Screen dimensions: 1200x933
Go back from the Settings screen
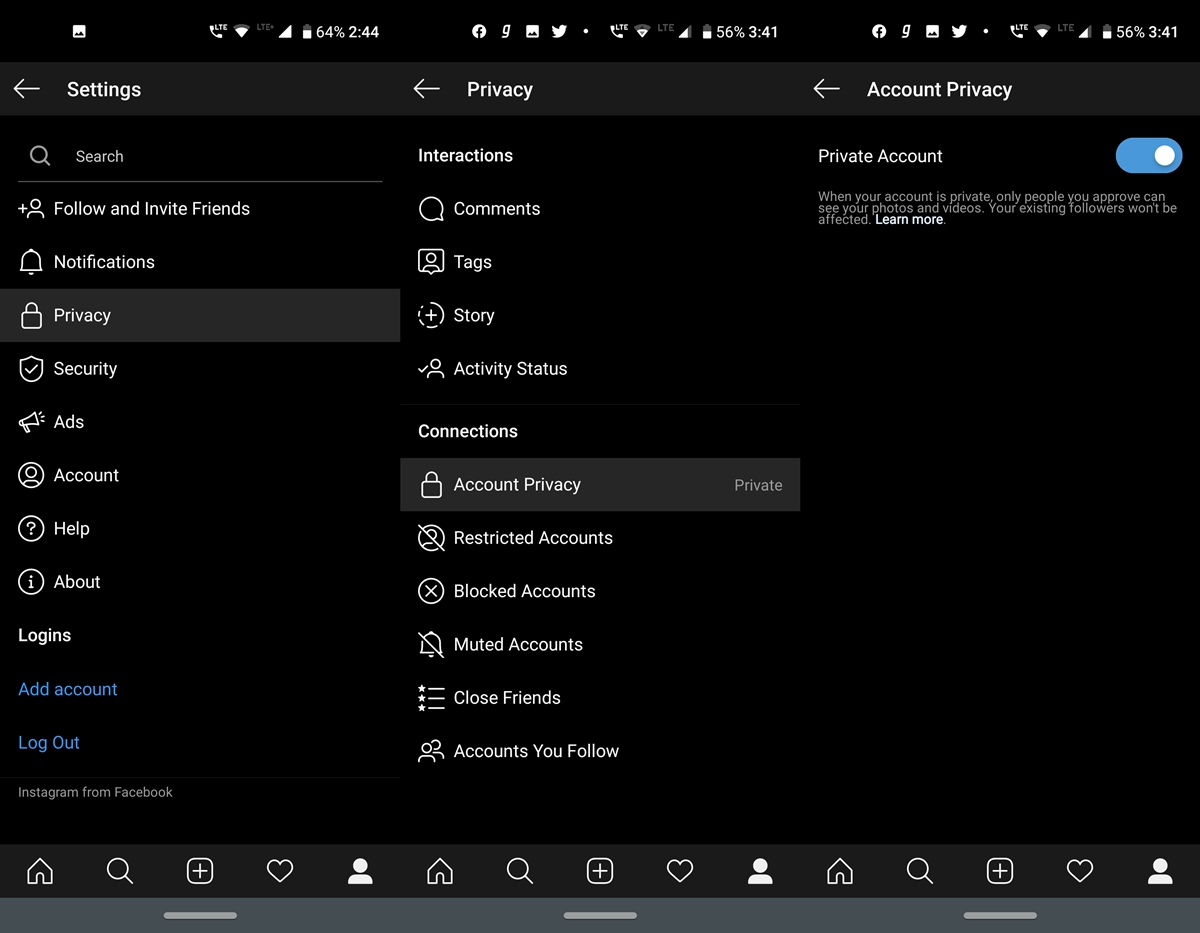coord(27,89)
